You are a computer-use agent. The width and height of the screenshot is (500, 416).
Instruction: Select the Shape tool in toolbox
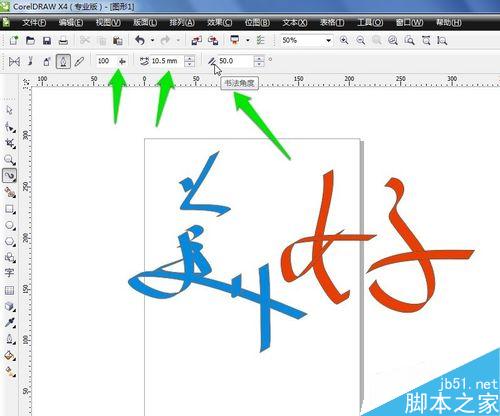pos(10,127)
